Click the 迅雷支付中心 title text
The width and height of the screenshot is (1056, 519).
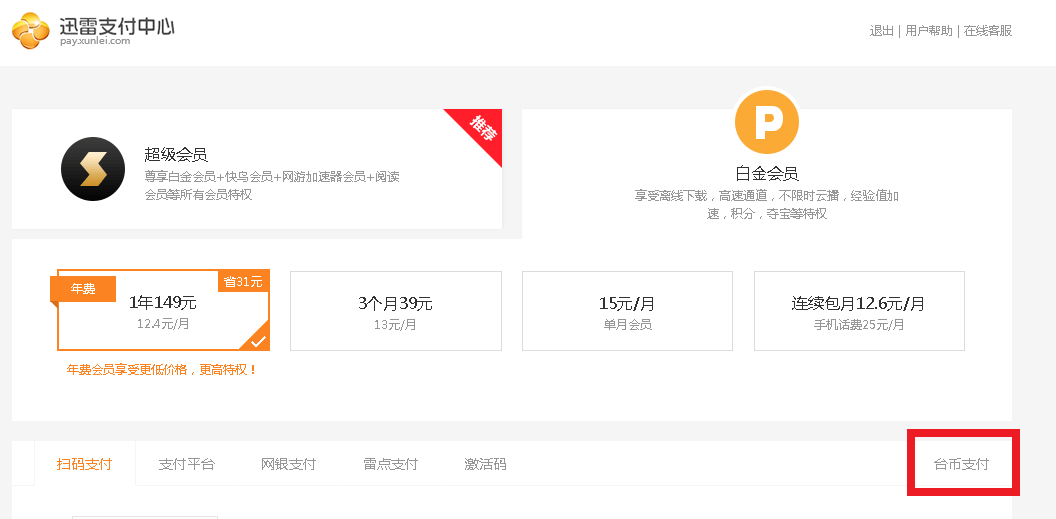pos(117,27)
